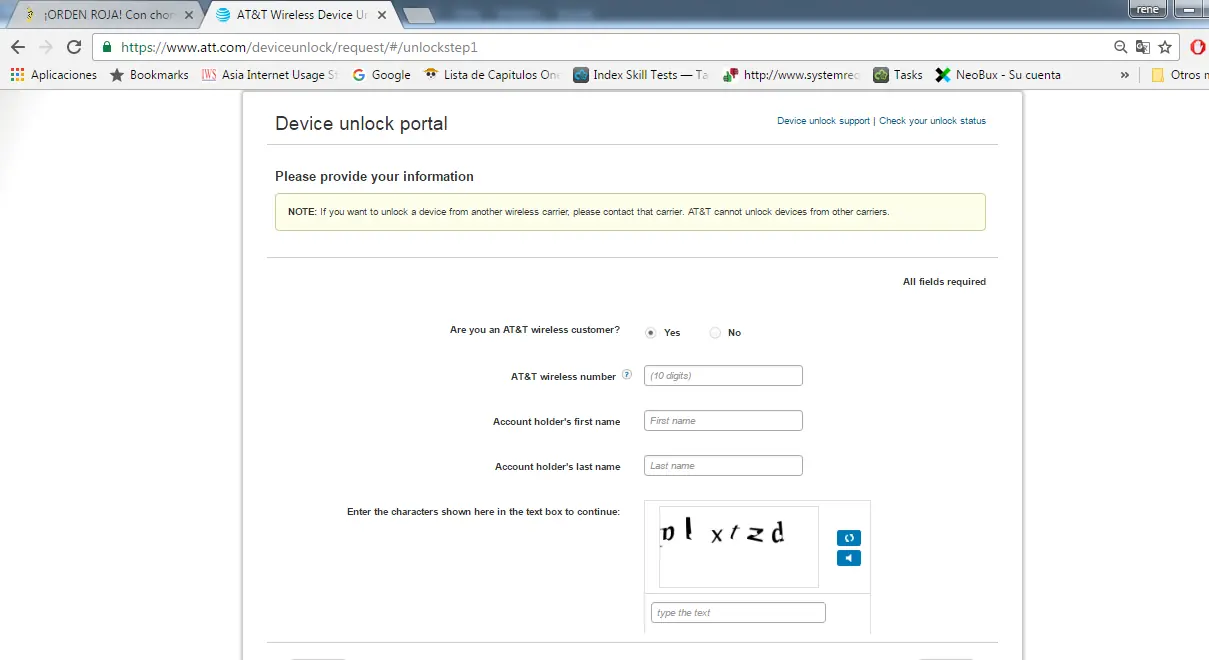Viewport: 1209px width, 660px height.
Task: Play the audio captcha speaker button
Action: 848,558
